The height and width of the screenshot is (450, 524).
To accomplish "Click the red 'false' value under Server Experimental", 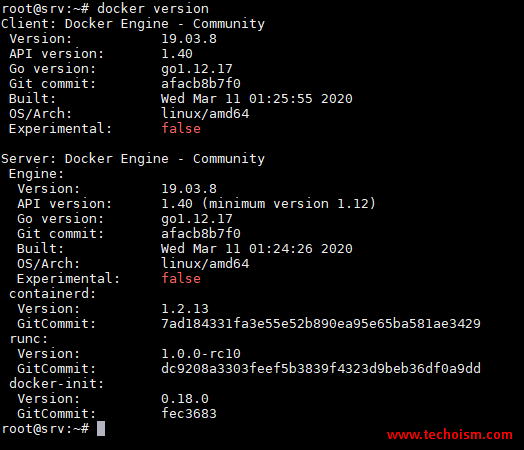I will pyautogui.click(x=181, y=279).
